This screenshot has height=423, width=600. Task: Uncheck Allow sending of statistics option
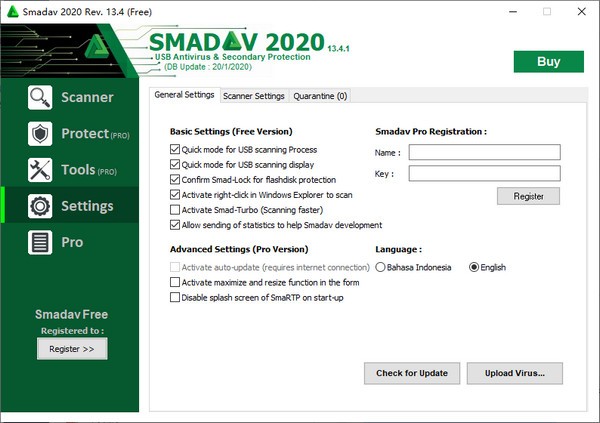click(x=176, y=226)
